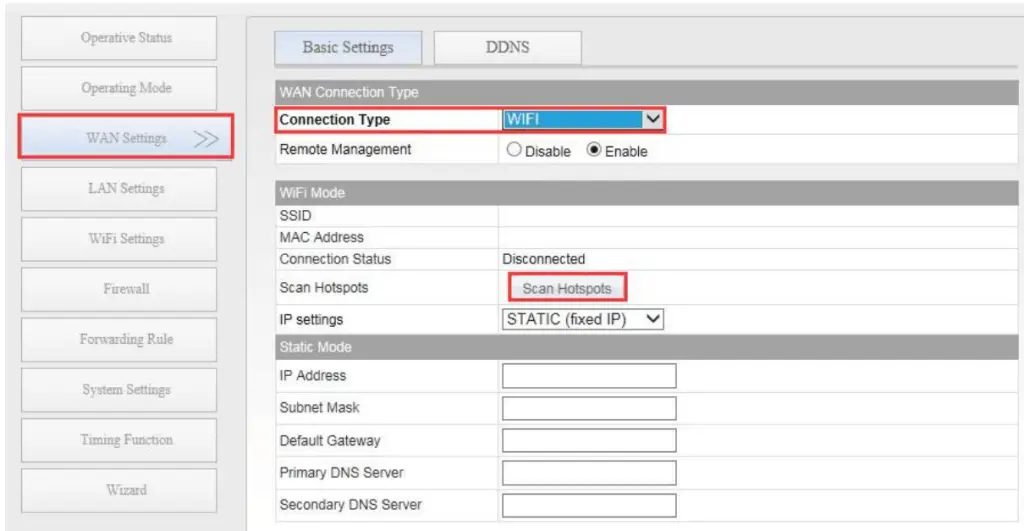
Task: Open the IP settings STATIC dropdown
Action: (x=583, y=320)
